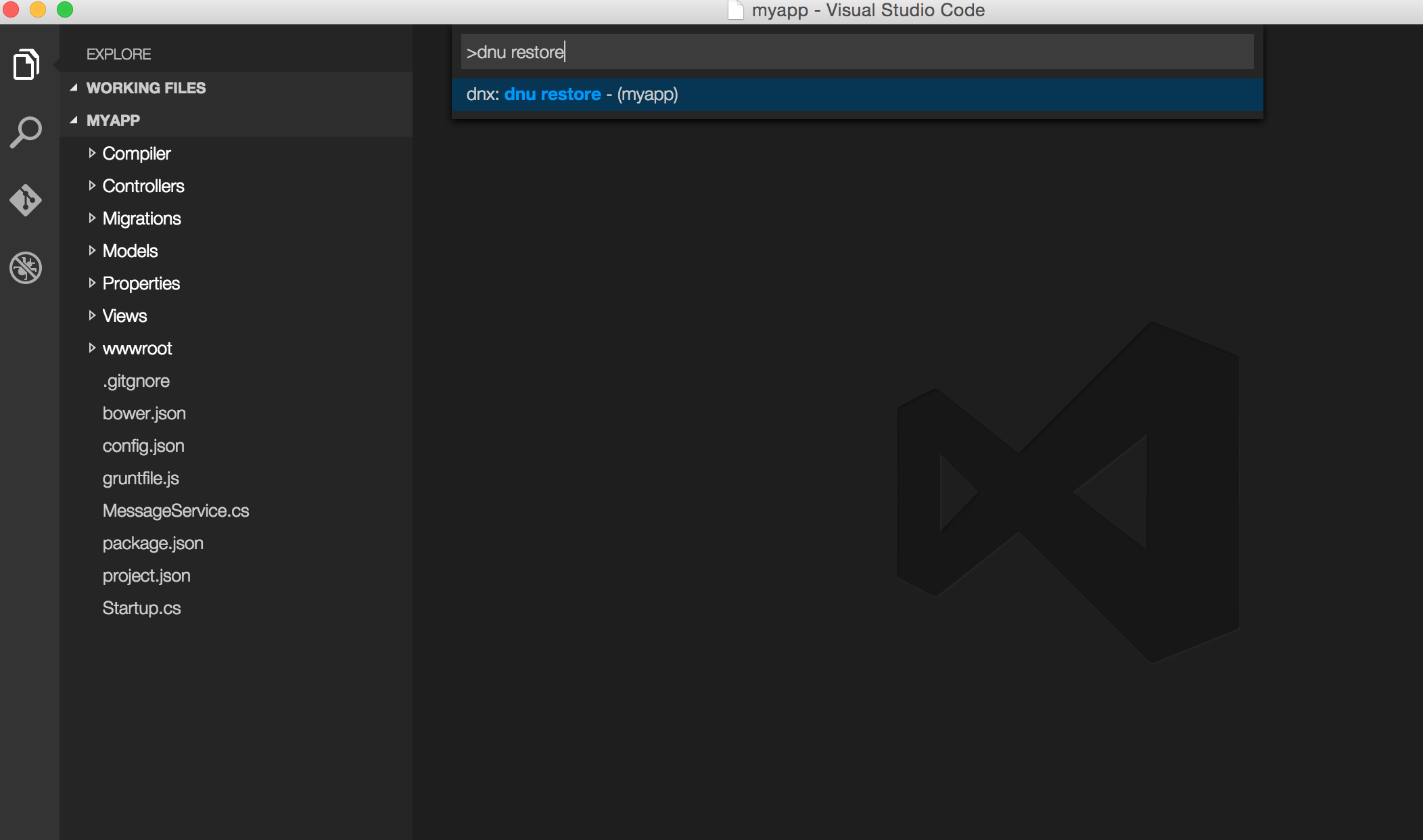Open bower.json file
The image size is (1423, 840).
[x=144, y=414]
